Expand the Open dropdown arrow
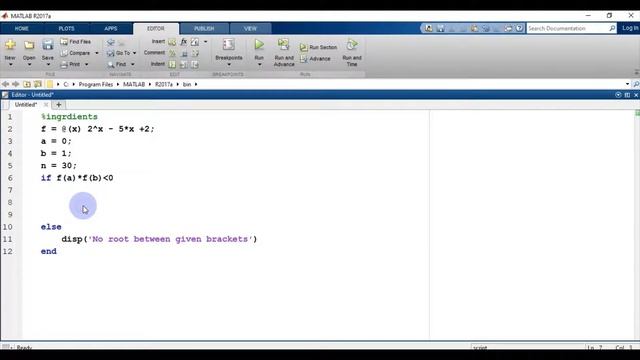The height and width of the screenshot is (360, 640). (29, 65)
